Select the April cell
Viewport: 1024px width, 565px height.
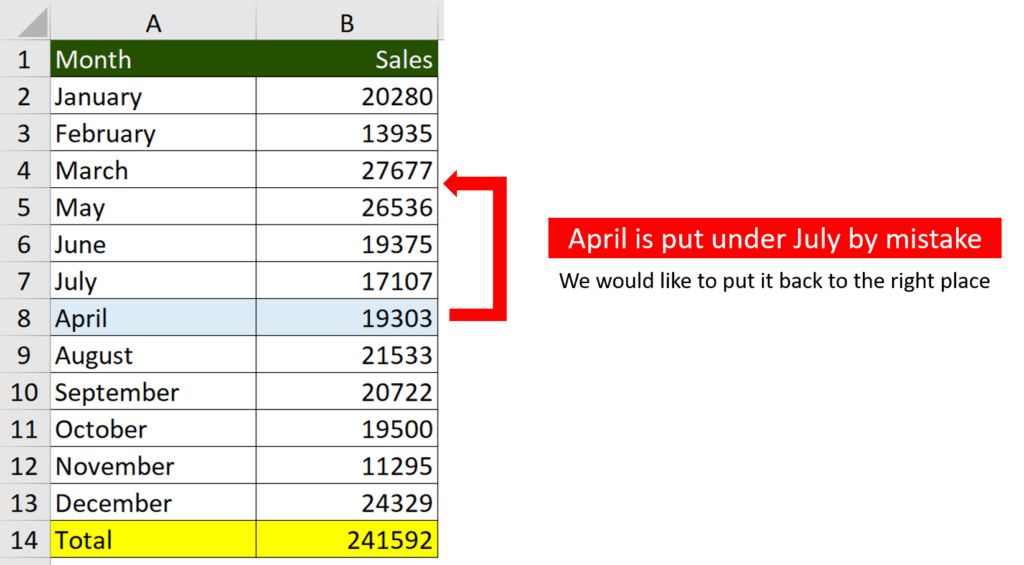153,318
